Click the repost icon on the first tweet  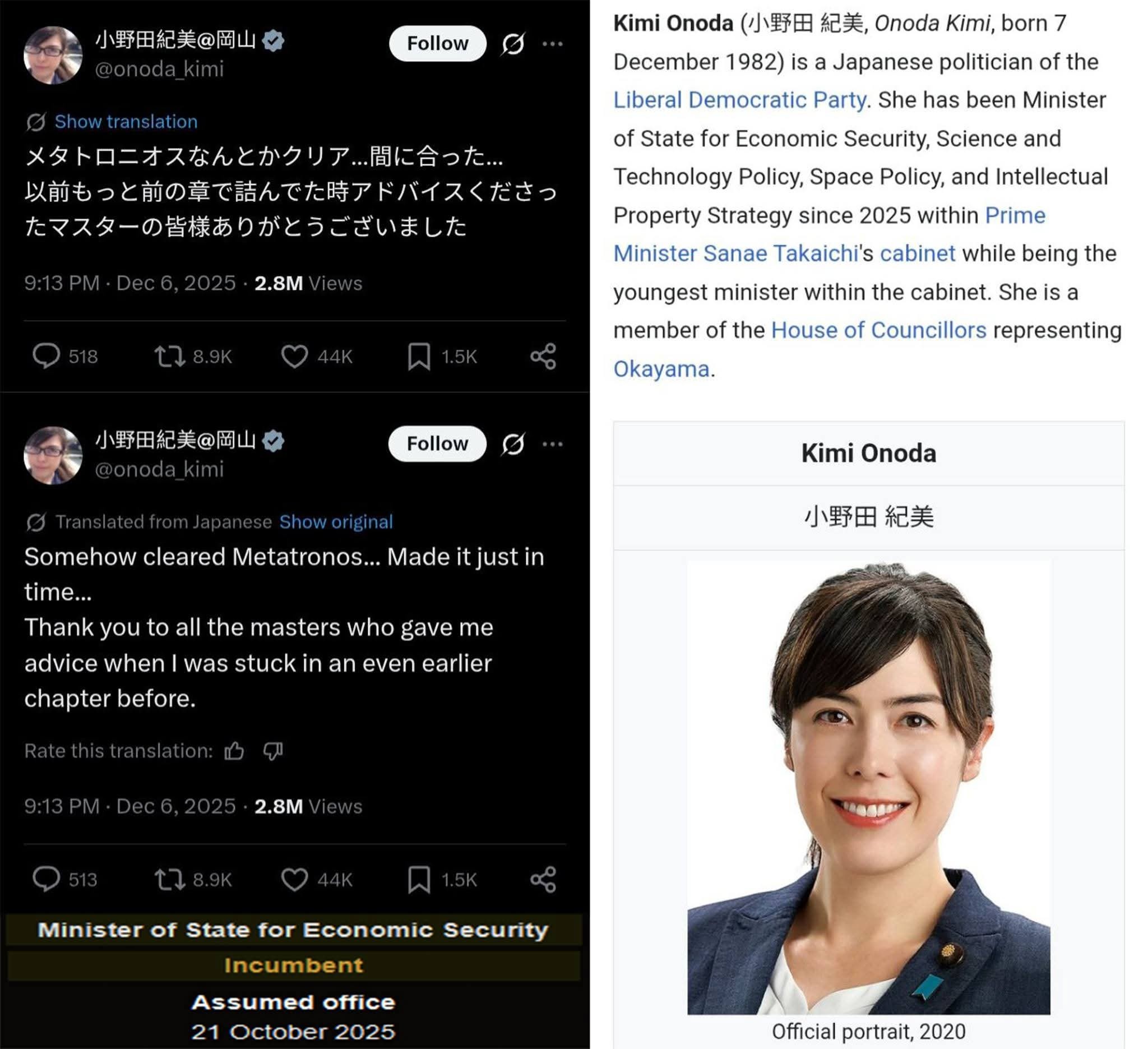(170, 356)
